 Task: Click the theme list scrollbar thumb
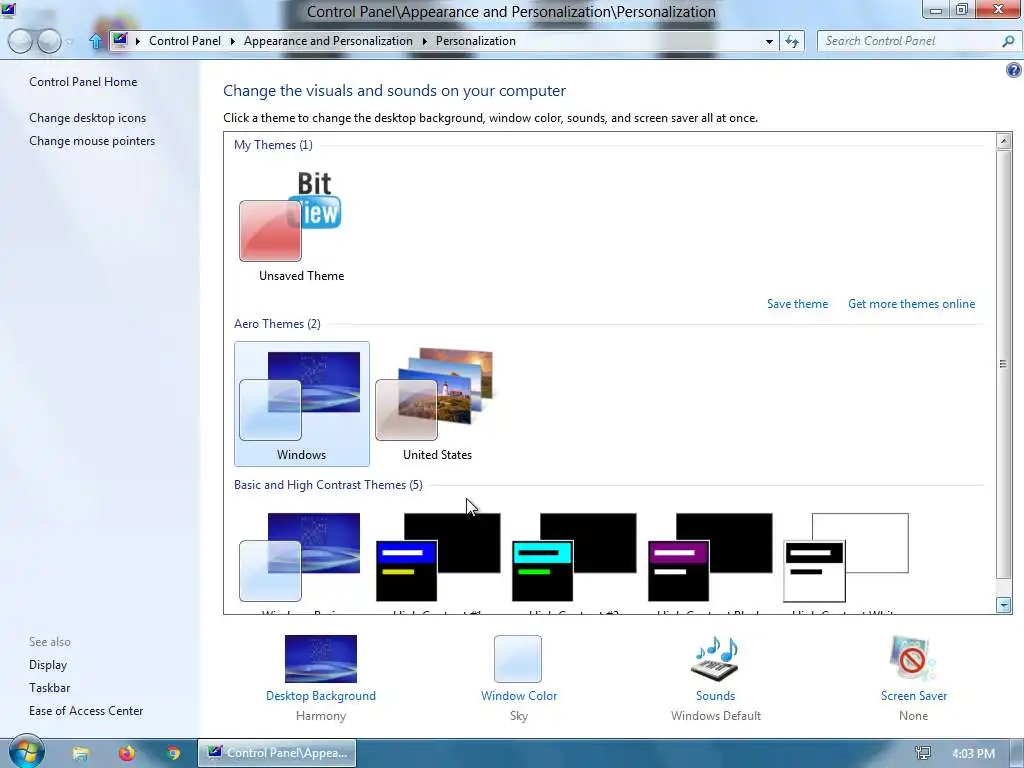(1004, 364)
